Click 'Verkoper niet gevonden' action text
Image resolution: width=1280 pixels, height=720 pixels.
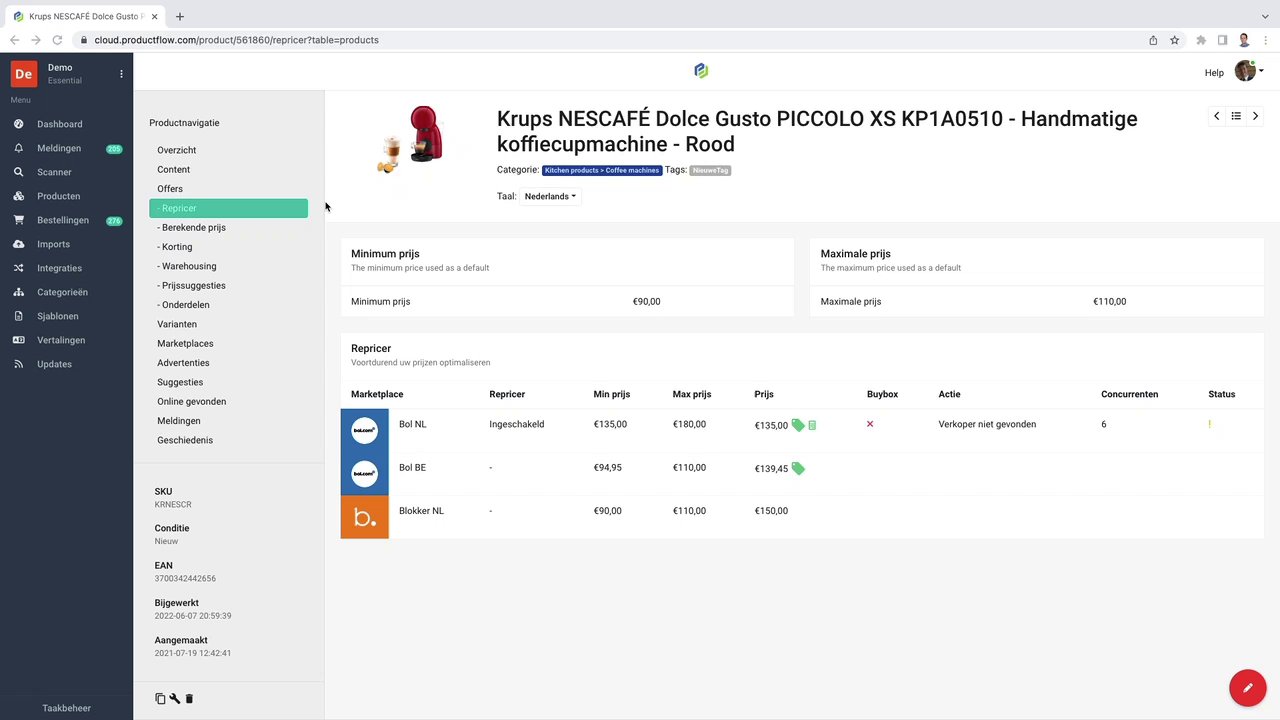(x=987, y=424)
